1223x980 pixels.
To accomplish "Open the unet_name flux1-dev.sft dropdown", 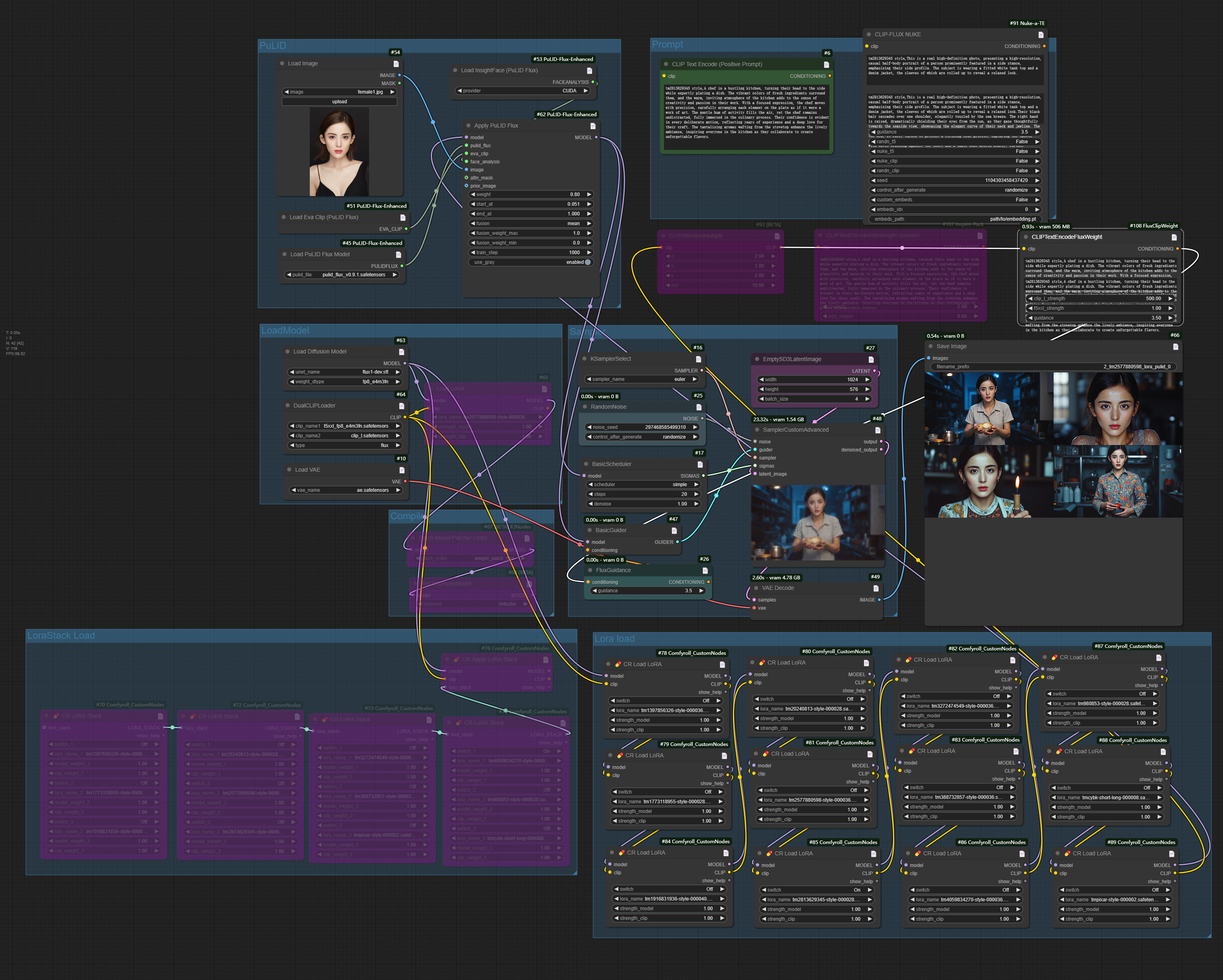I will 345,372.
